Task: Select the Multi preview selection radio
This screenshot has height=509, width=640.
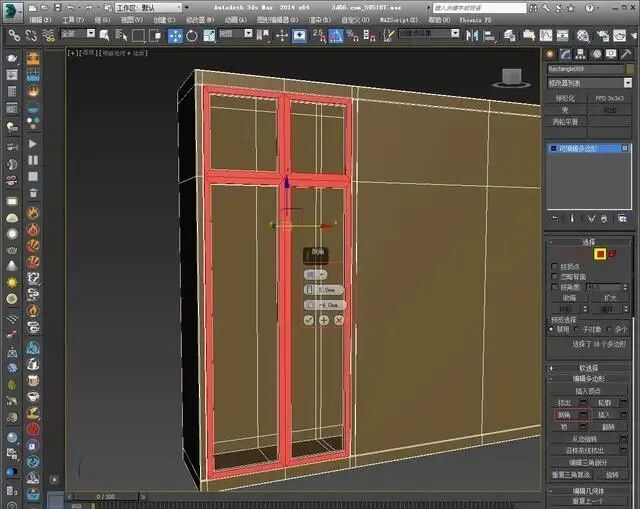Action: [x=609, y=329]
